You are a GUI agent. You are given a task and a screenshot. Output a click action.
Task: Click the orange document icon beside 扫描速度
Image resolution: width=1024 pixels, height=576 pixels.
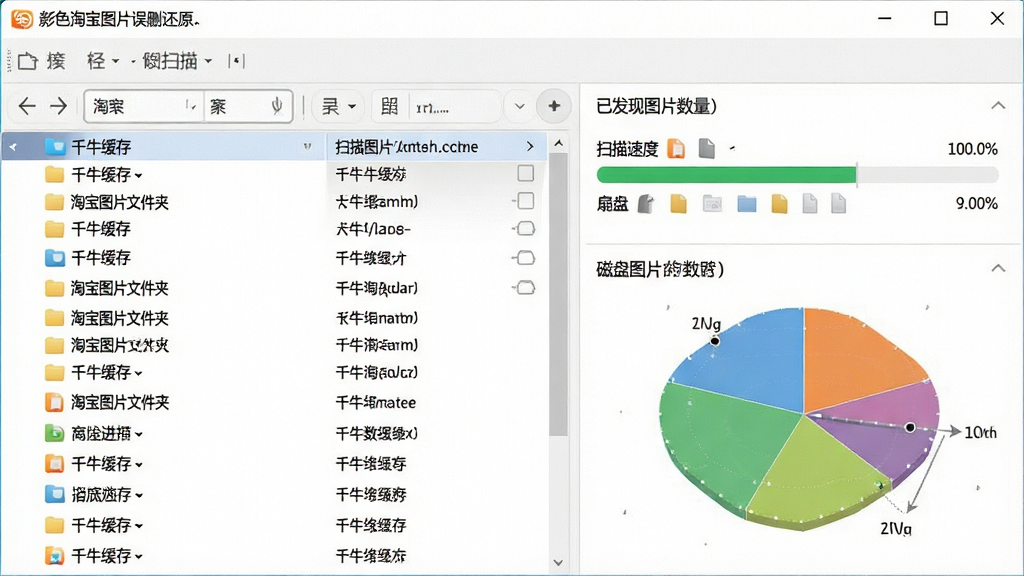[x=676, y=149]
